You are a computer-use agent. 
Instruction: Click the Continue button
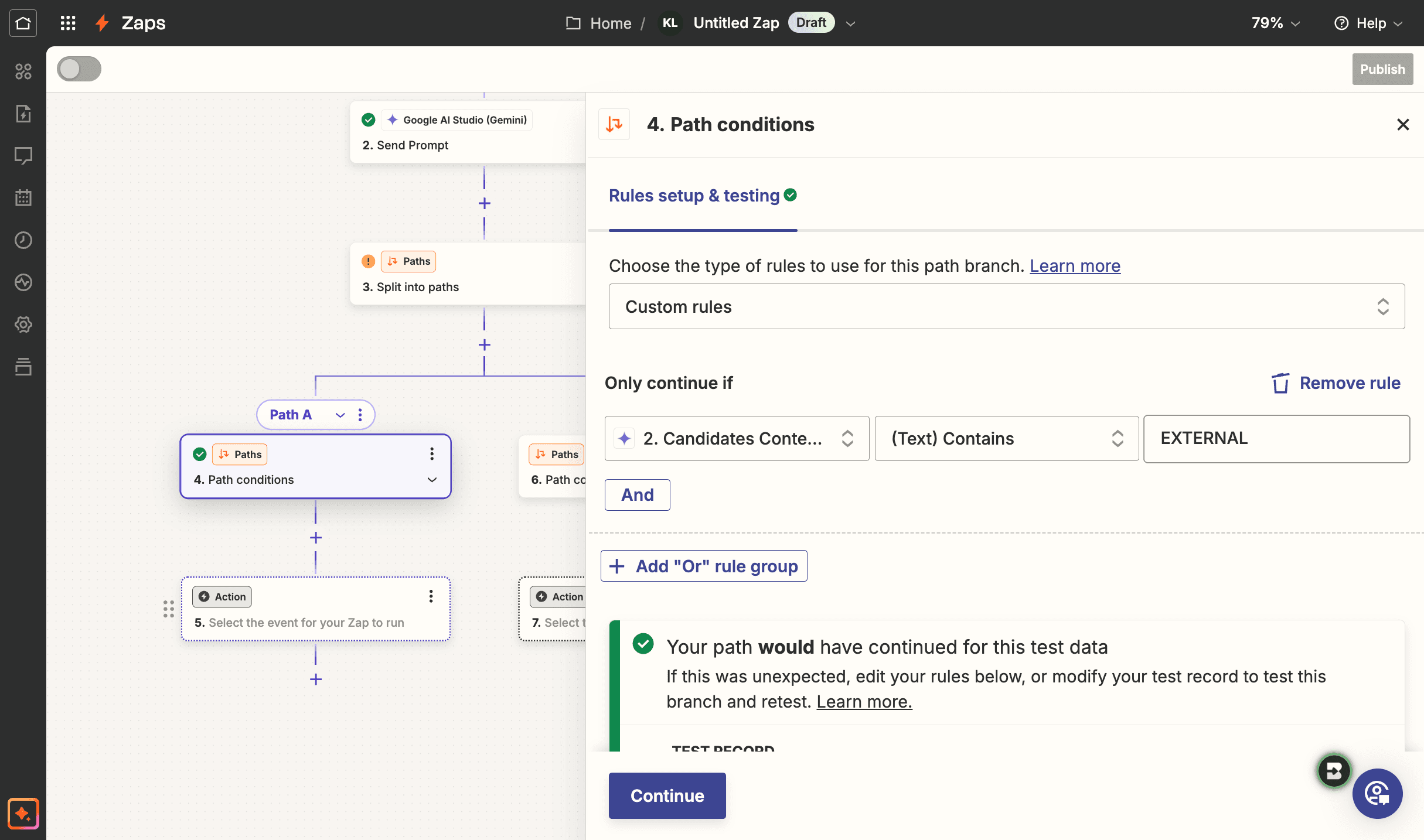(667, 795)
